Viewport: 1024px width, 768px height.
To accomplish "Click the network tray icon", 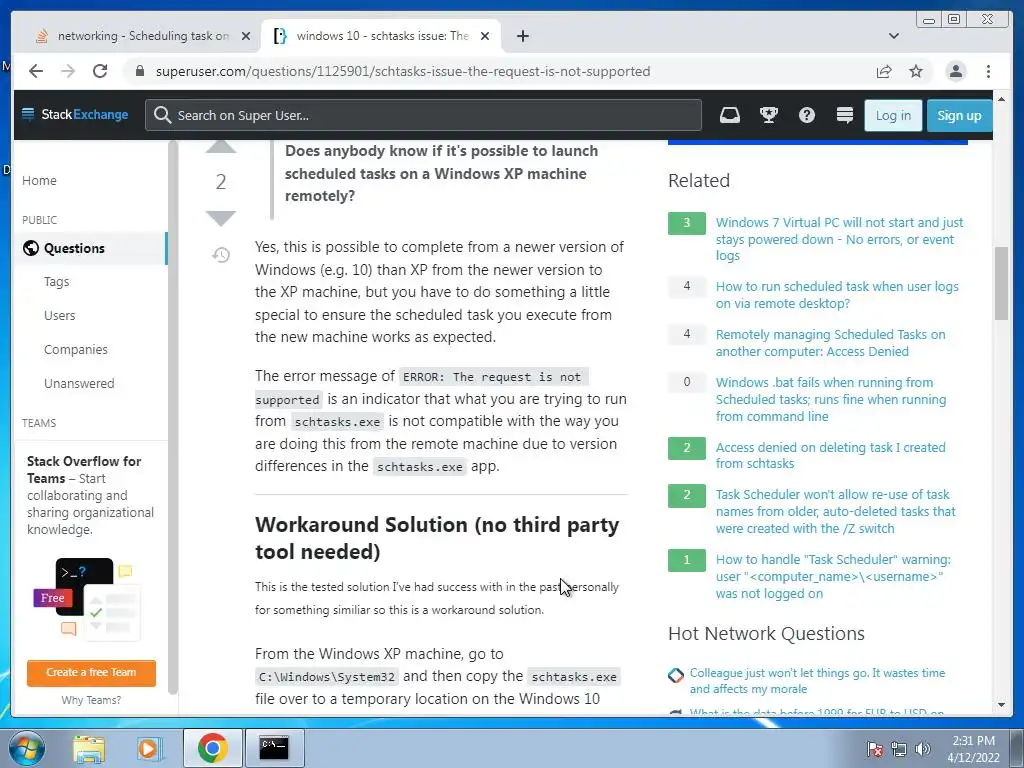I will click(x=899, y=749).
